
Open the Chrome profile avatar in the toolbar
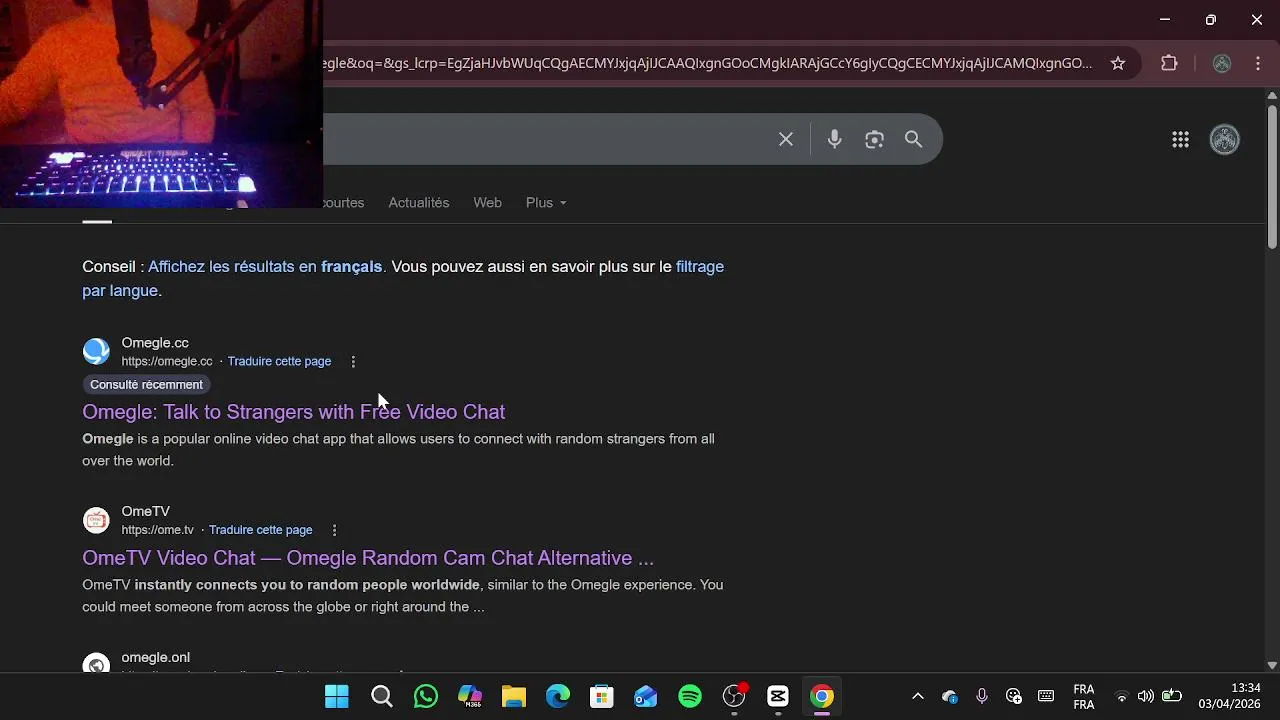click(x=1222, y=63)
